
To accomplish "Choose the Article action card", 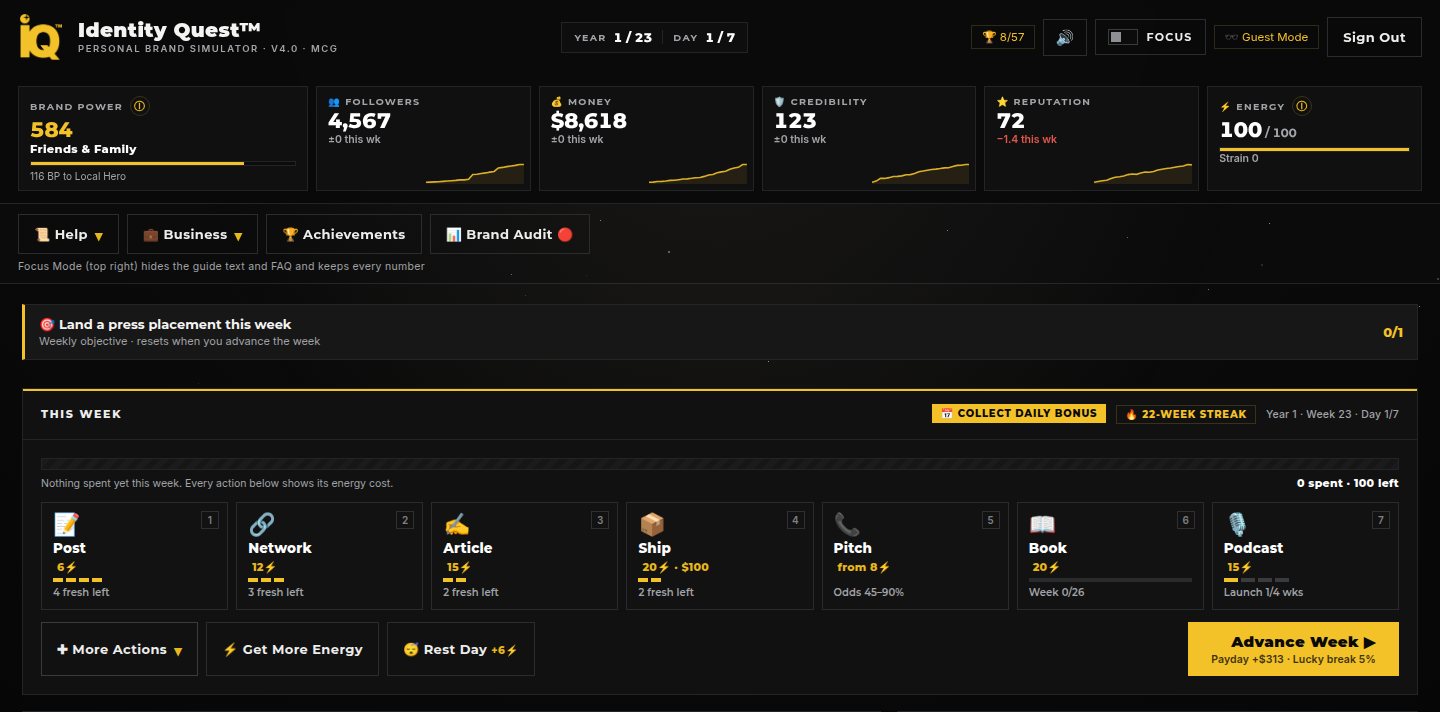I will pos(524,556).
